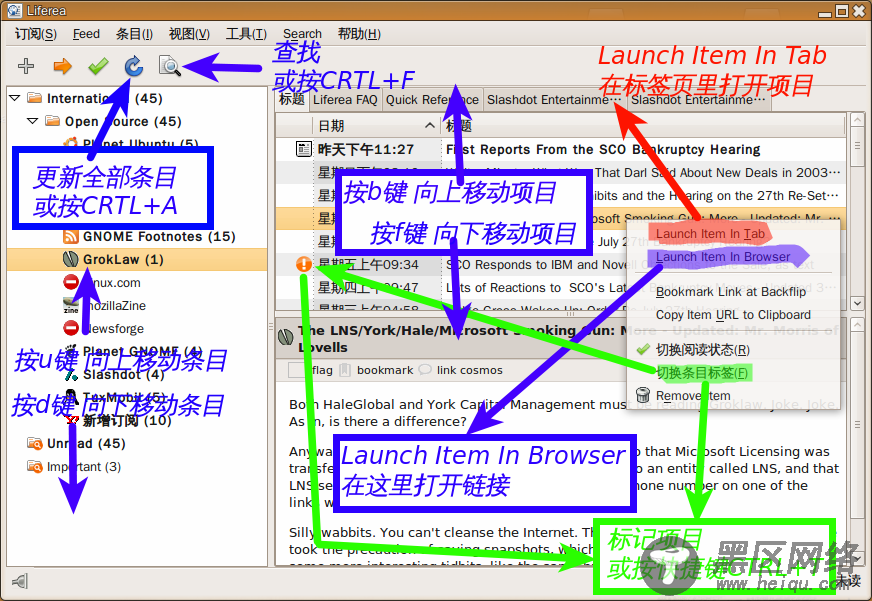The width and height of the screenshot is (872, 601).
Task: Open the 视图(V) menu
Action: click(x=190, y=34)
